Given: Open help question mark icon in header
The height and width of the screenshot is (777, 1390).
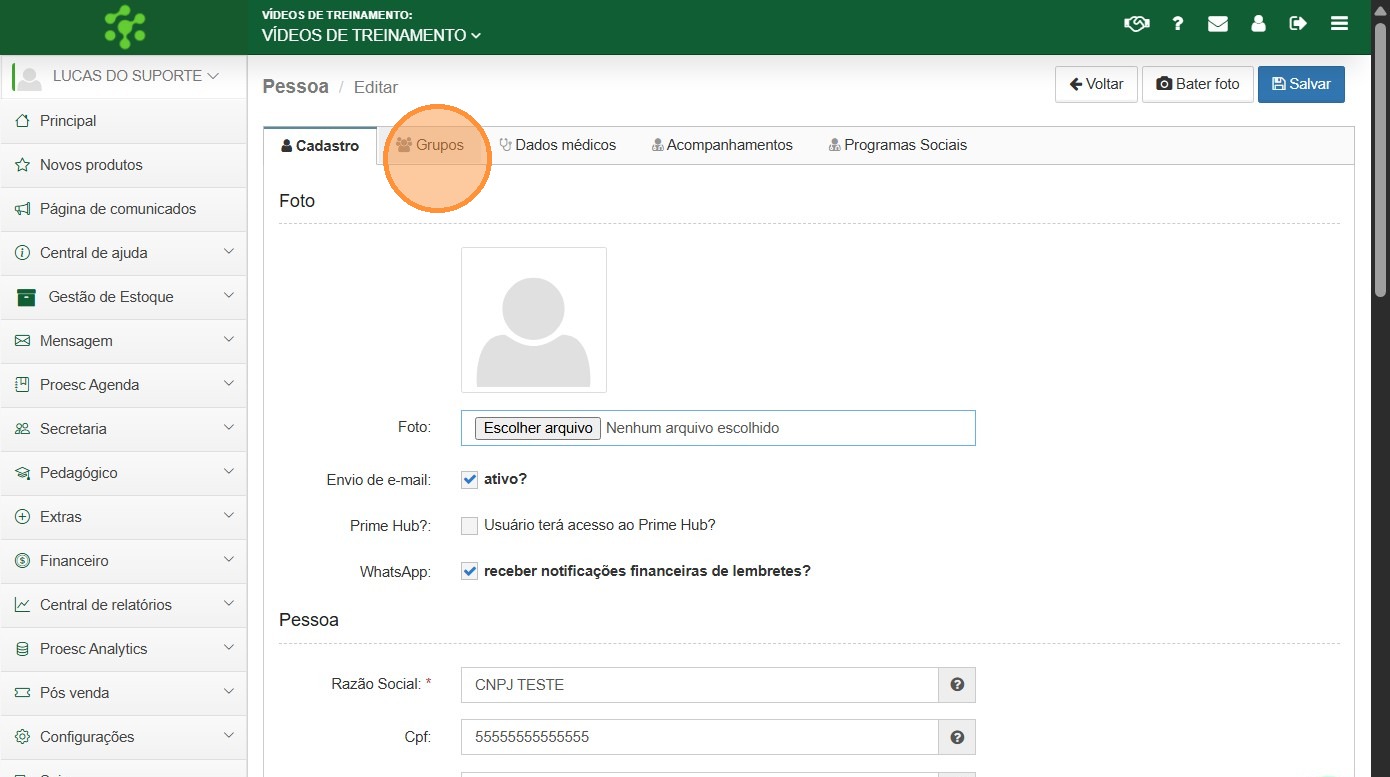Looking at the screenshot, I should 1178,24.
